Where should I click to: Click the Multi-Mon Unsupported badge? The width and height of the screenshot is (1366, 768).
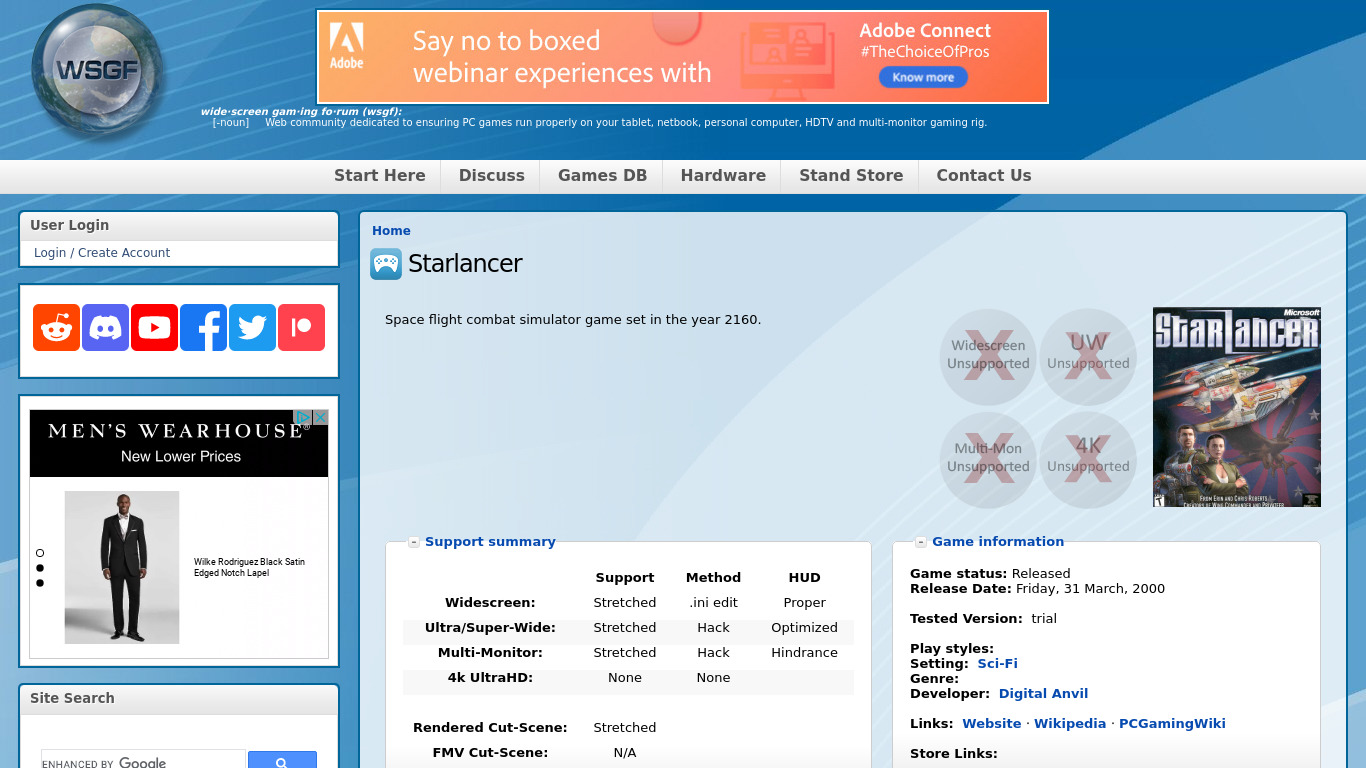click(x=988, y=459)
